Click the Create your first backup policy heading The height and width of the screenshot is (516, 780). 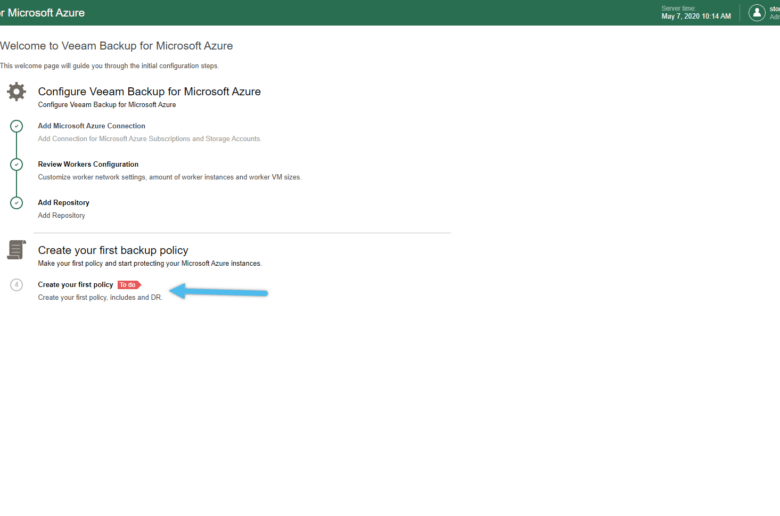pyautogui.click(x=113, y=250)
